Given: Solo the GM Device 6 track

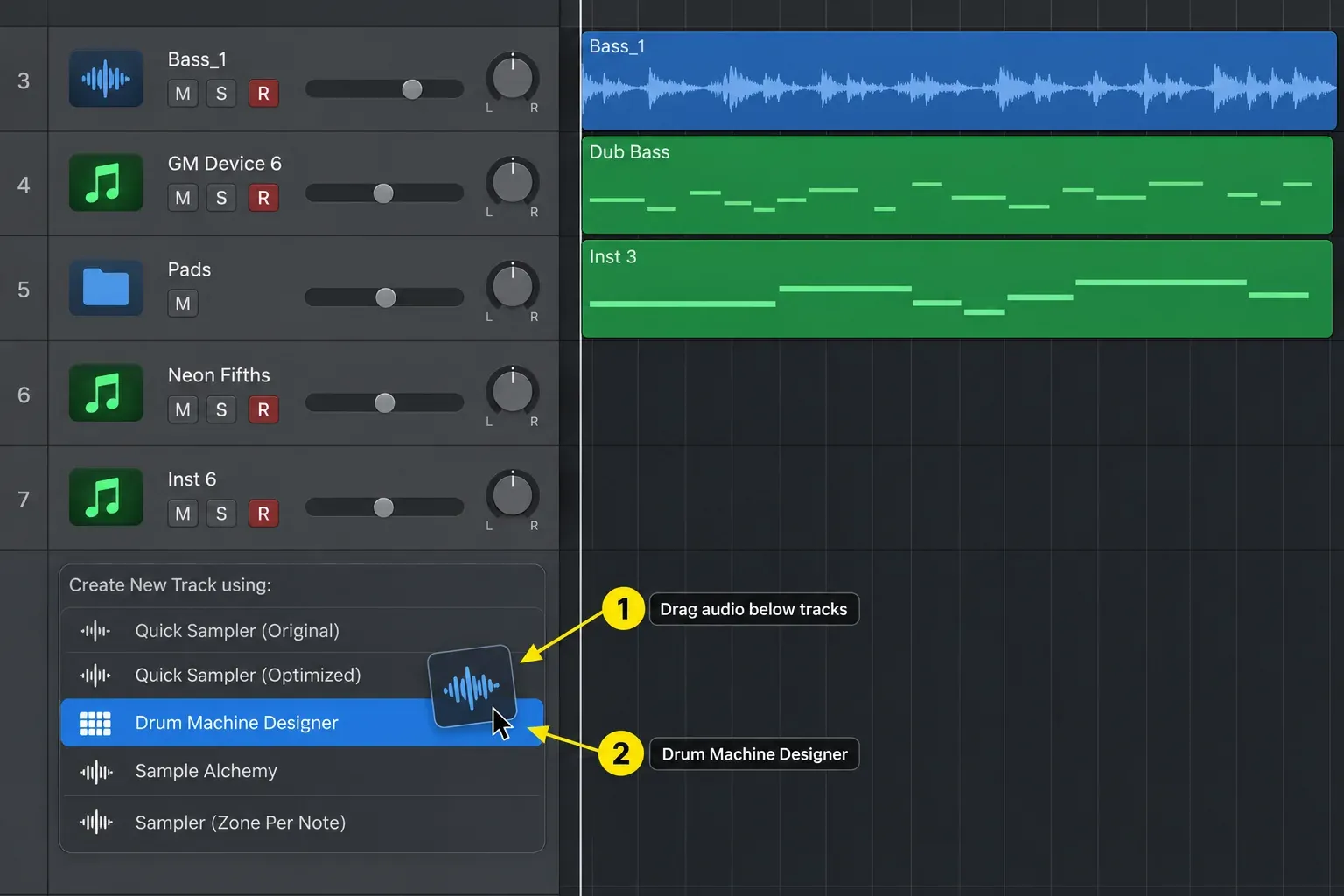Looking at the screenshot, I should coord(221,198).
